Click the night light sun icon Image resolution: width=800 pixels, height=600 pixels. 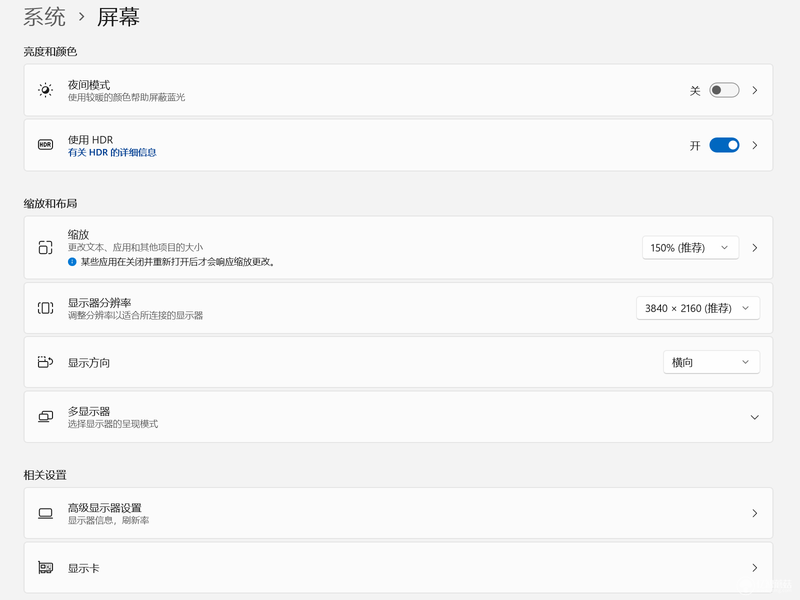coord(45,90)
